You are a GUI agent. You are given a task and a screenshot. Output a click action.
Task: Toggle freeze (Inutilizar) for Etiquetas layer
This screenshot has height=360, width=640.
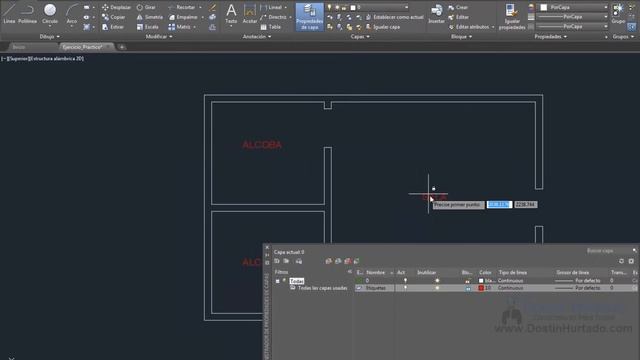tap(437, 288)
